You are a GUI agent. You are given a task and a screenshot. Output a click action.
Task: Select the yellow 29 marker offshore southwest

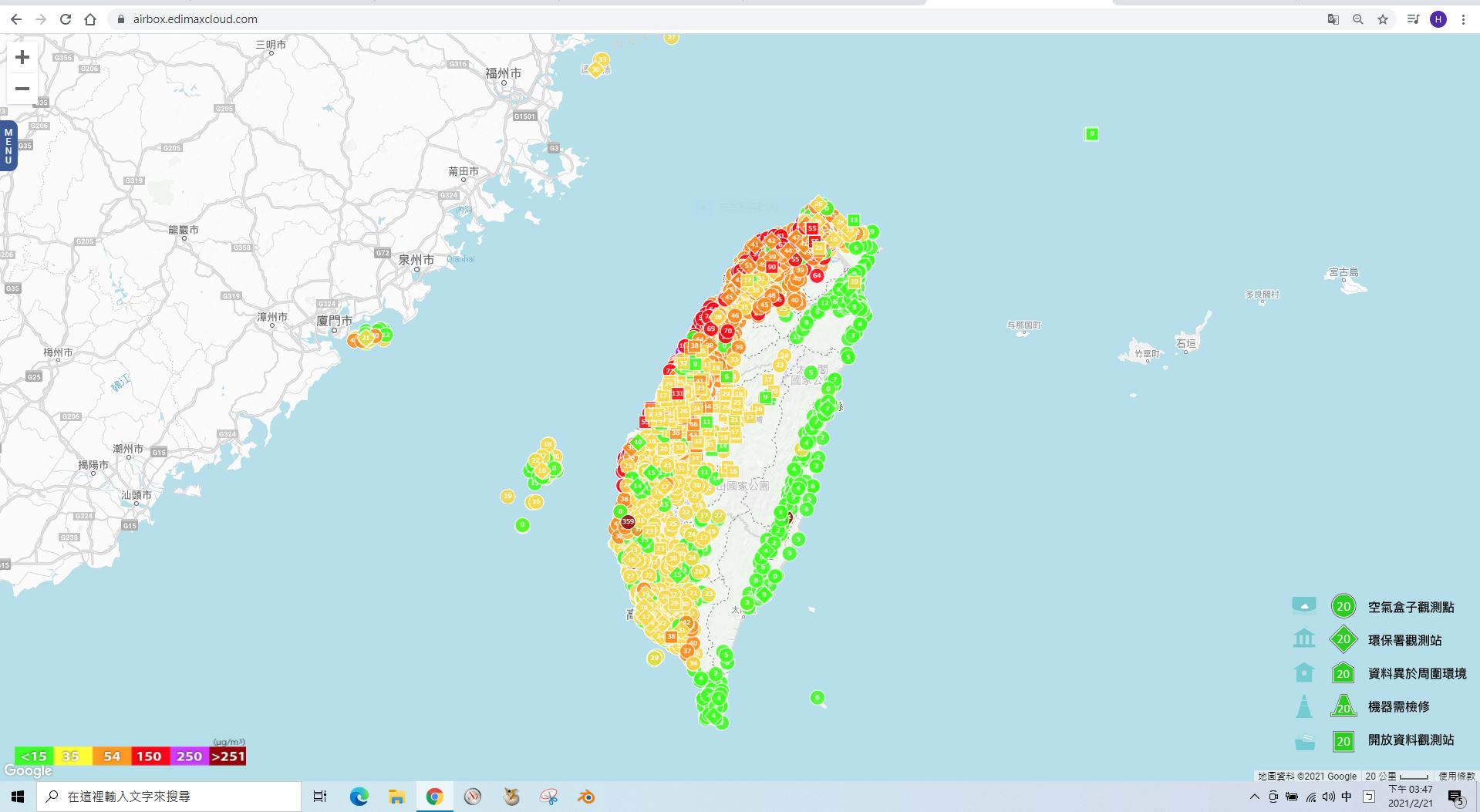pyautogui.click(x=655, y=658)
